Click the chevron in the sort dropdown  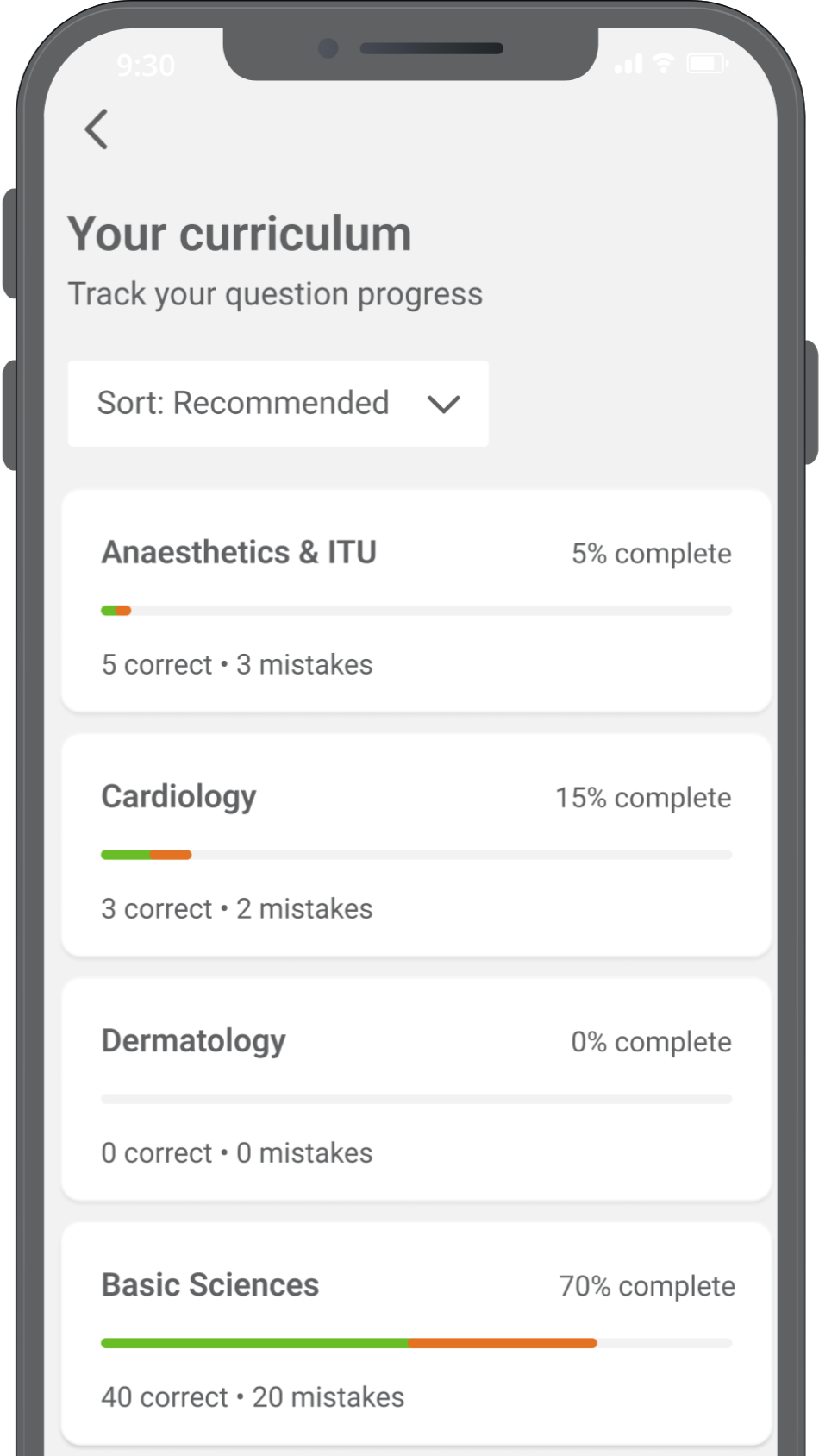pos(444,404)
